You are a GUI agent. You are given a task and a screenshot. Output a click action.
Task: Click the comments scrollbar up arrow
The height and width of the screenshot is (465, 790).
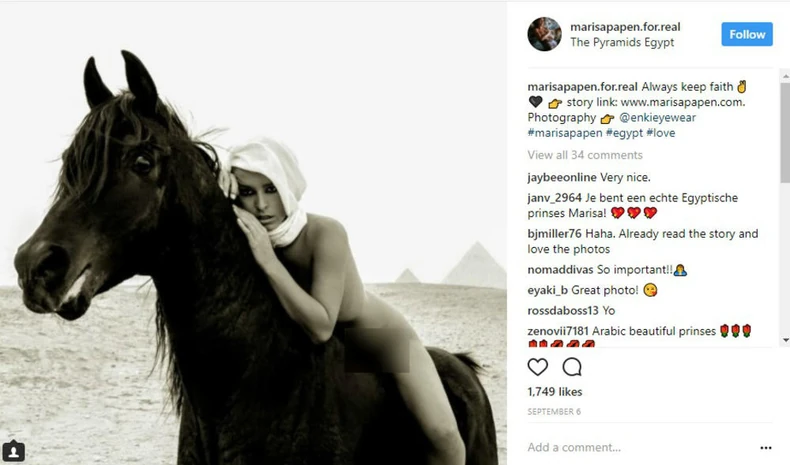pos(785,76)
